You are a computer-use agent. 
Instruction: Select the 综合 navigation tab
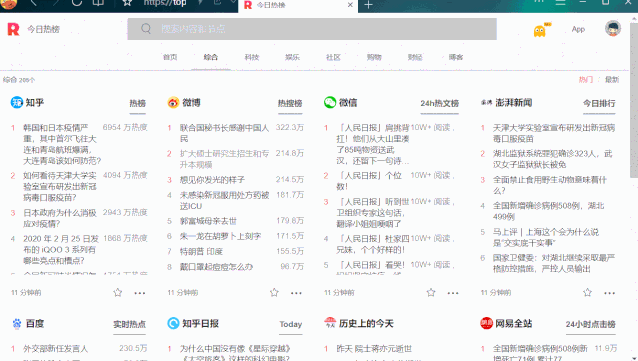tap(211, 57)
